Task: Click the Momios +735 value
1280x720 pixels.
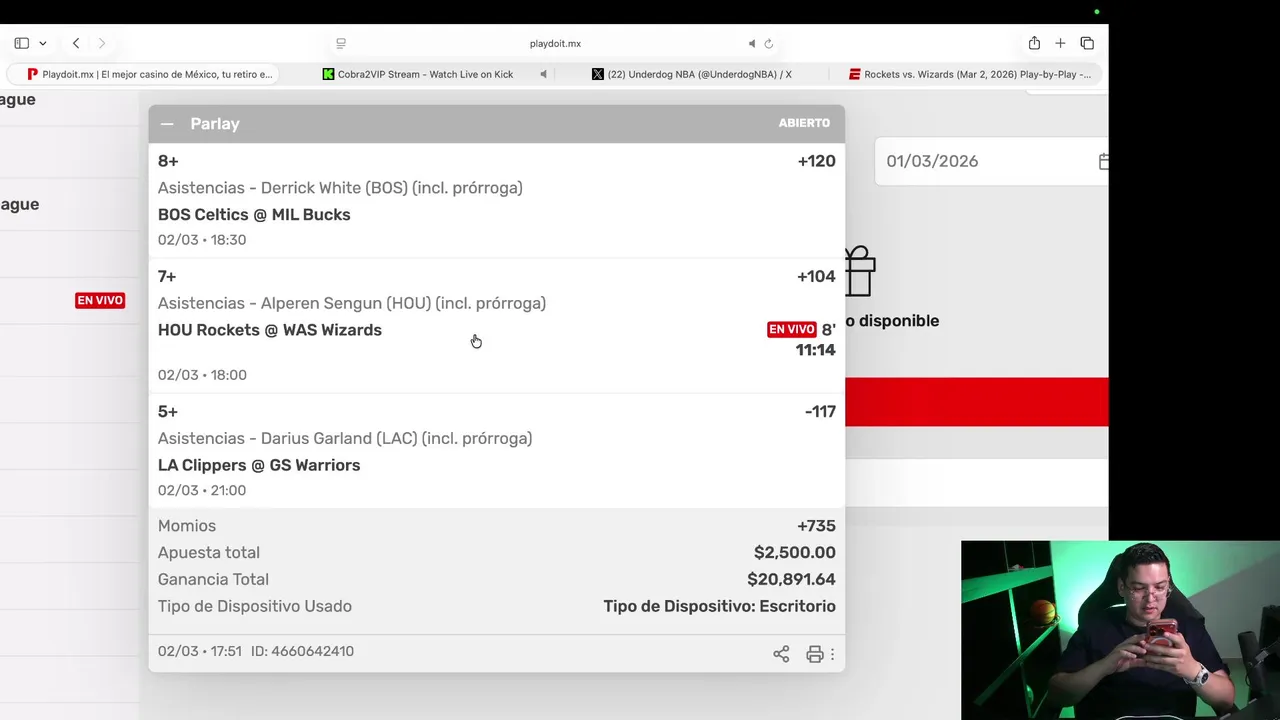Action: point(816,526)
